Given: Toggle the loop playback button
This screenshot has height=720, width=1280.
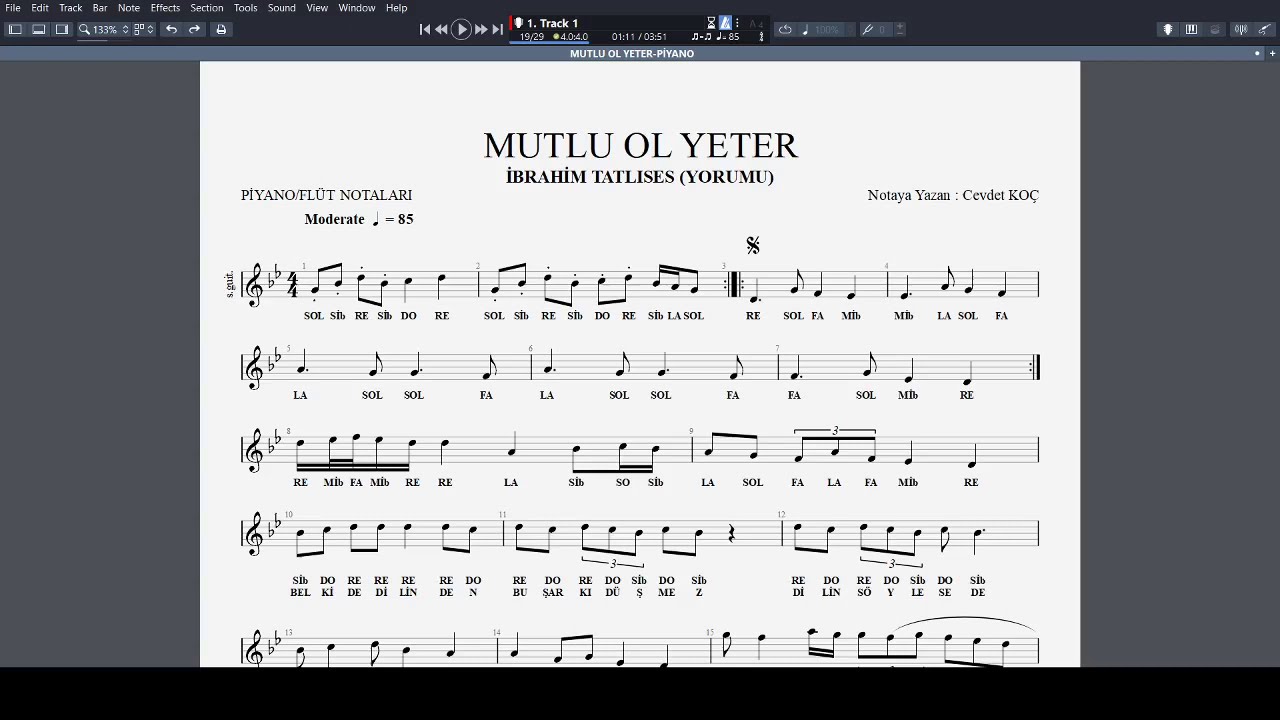Looking at the screenshot, I should 785,30.
